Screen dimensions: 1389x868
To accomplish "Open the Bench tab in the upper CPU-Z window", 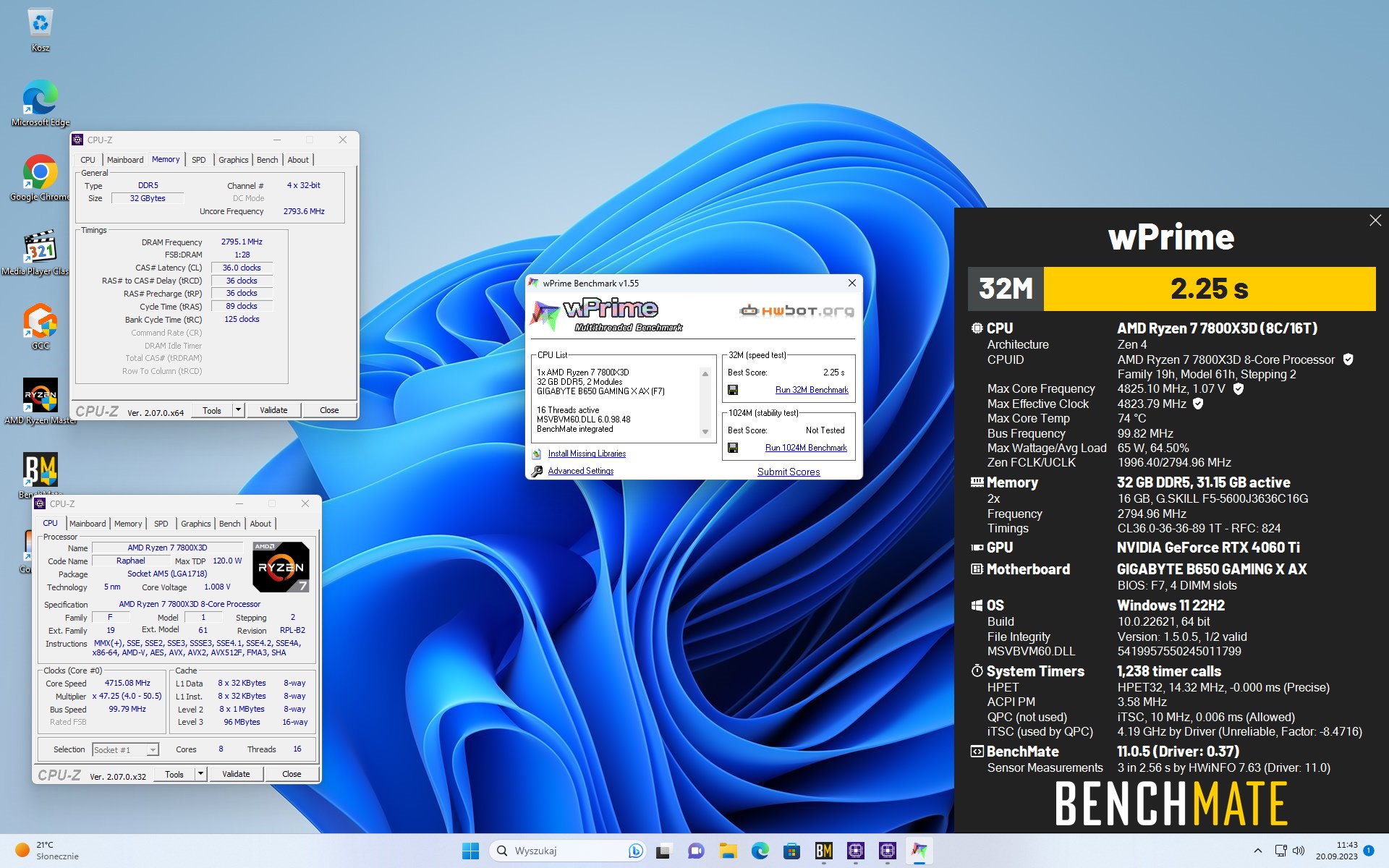I will click(267, 160).
